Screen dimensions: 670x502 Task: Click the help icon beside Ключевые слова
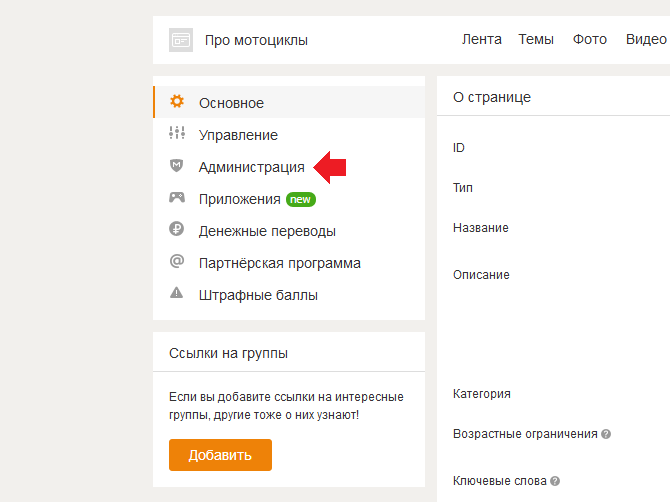(x=555, y=481)
